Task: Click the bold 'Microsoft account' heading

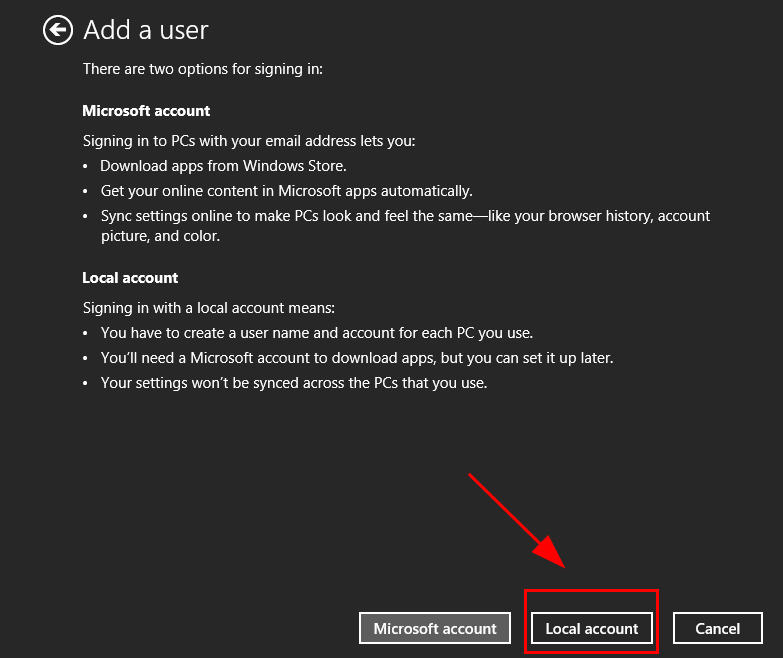Action: [x=146, y=110]
